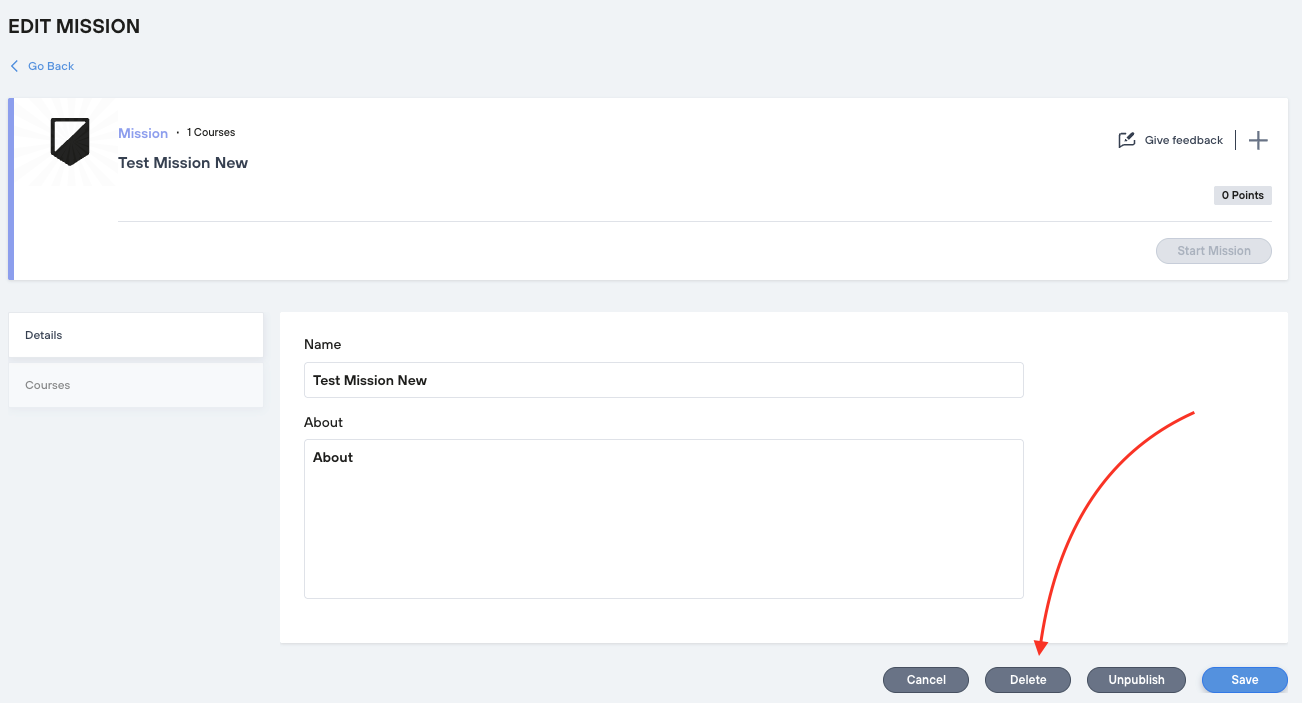
Task: Select the Details tab
Action: (136, 335)
